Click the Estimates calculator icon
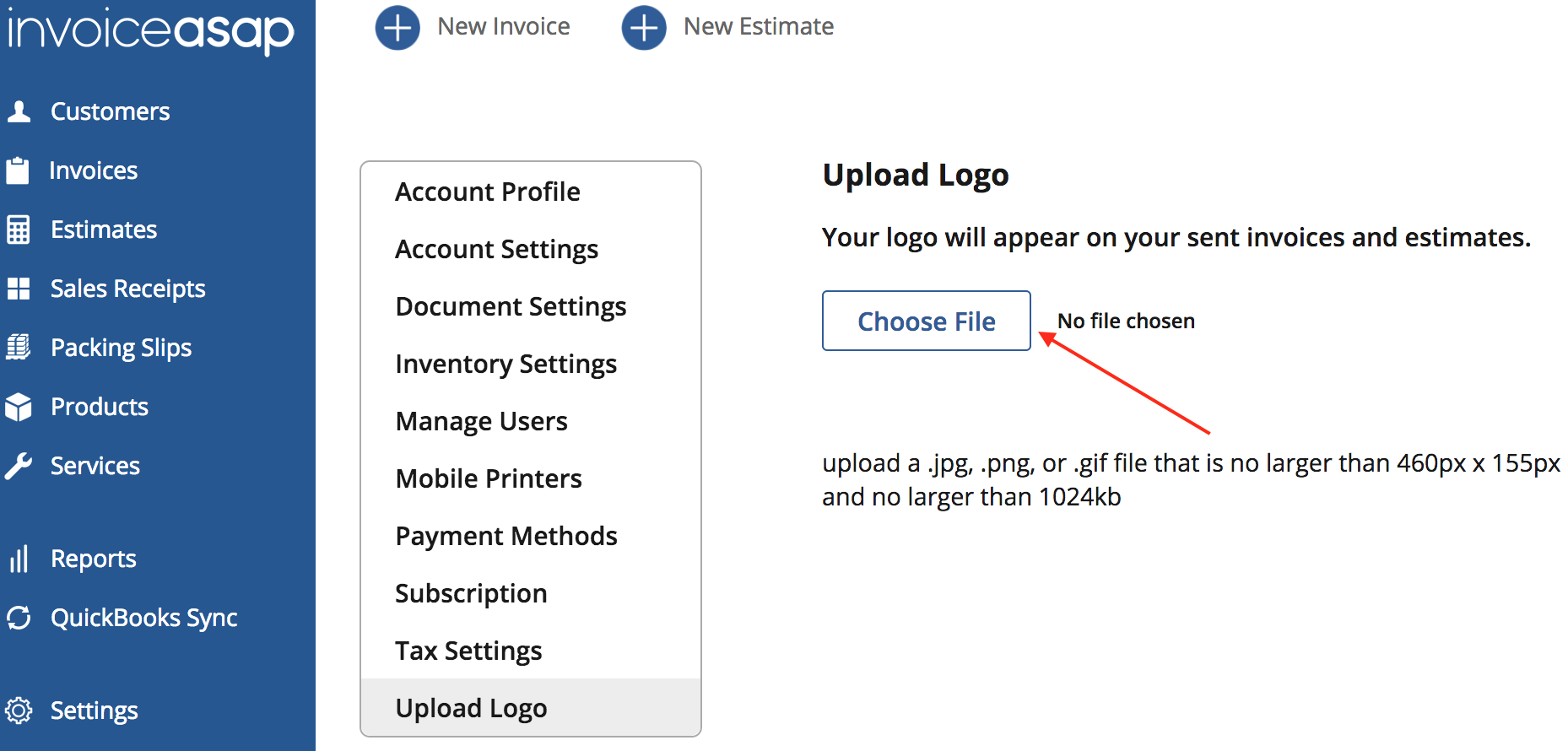The width and height of the screenshot is (1568, 751). 18,230
